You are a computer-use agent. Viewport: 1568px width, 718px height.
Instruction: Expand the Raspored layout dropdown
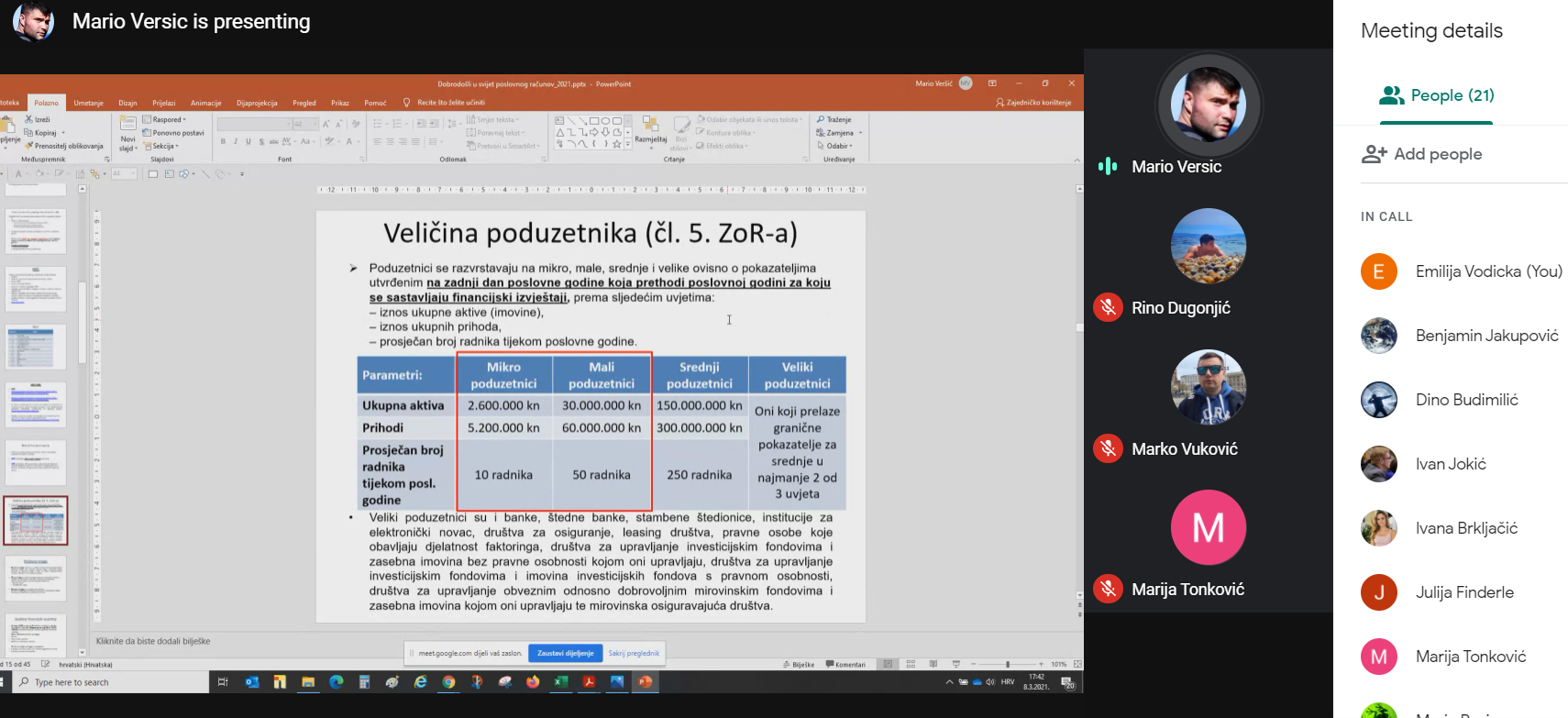(x=165, y=119)
